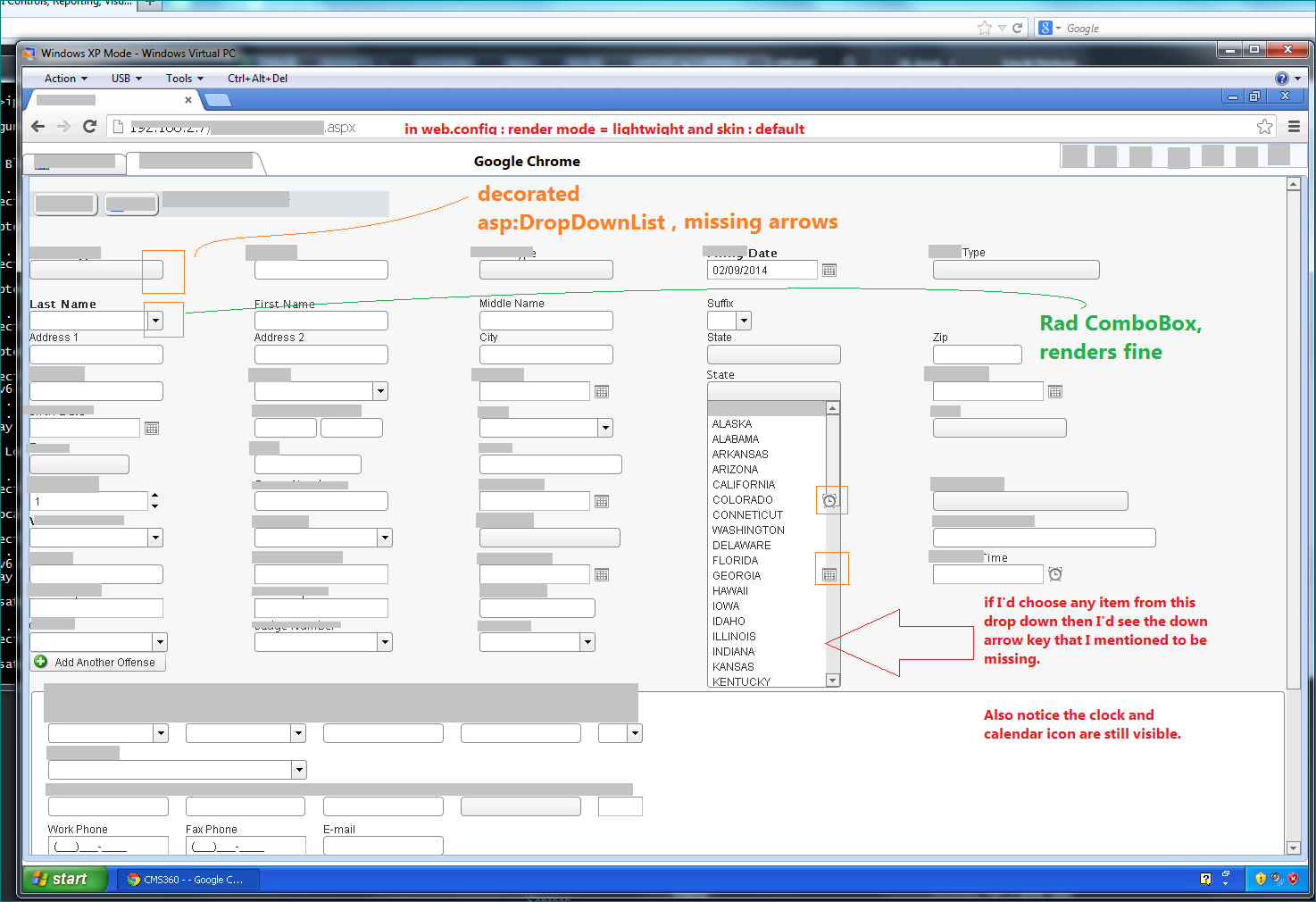Close the Chrome tab inside XP Mode

point(187,100)
